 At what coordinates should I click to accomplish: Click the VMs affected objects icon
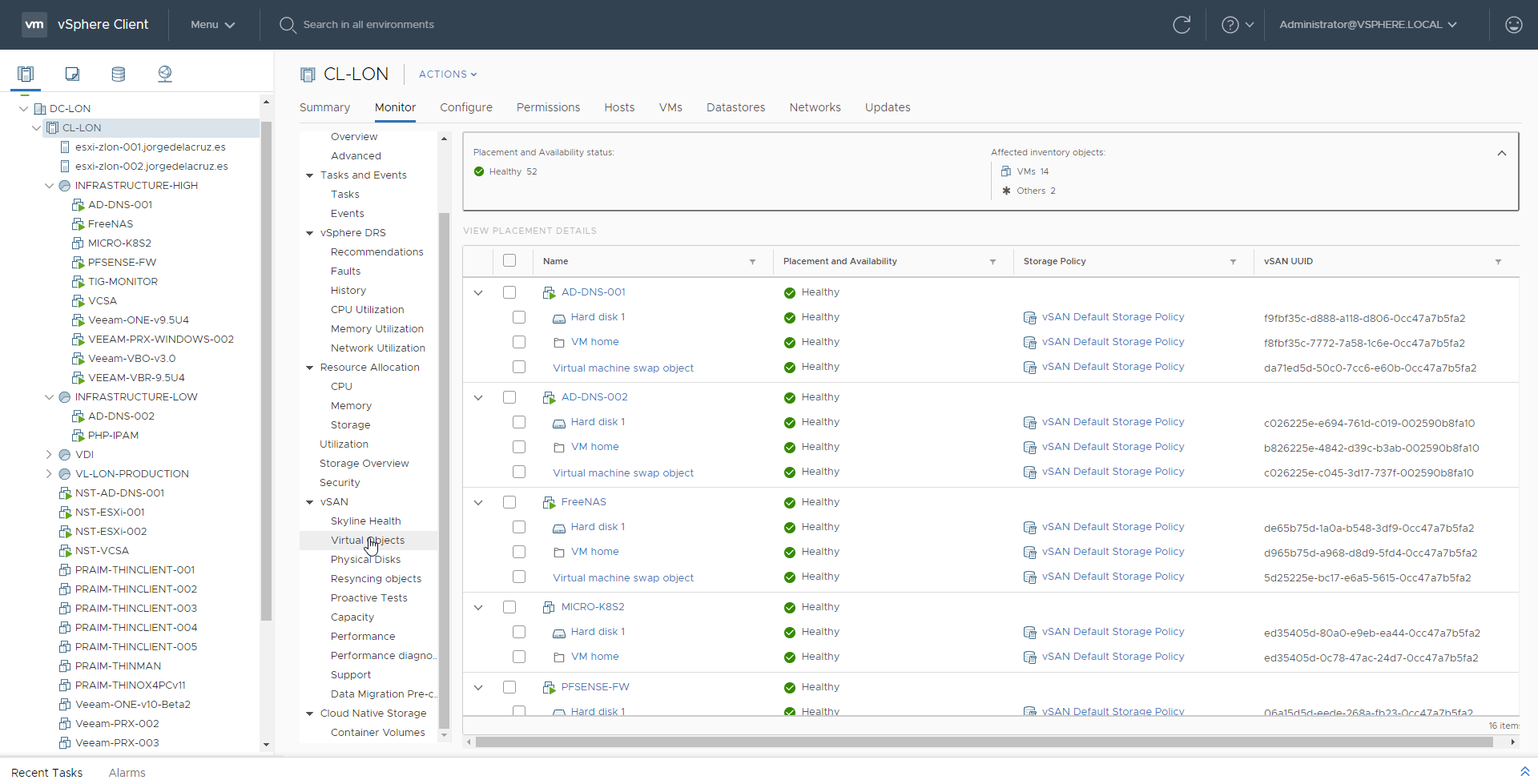pyautogui.click(x=1006, y=171)
